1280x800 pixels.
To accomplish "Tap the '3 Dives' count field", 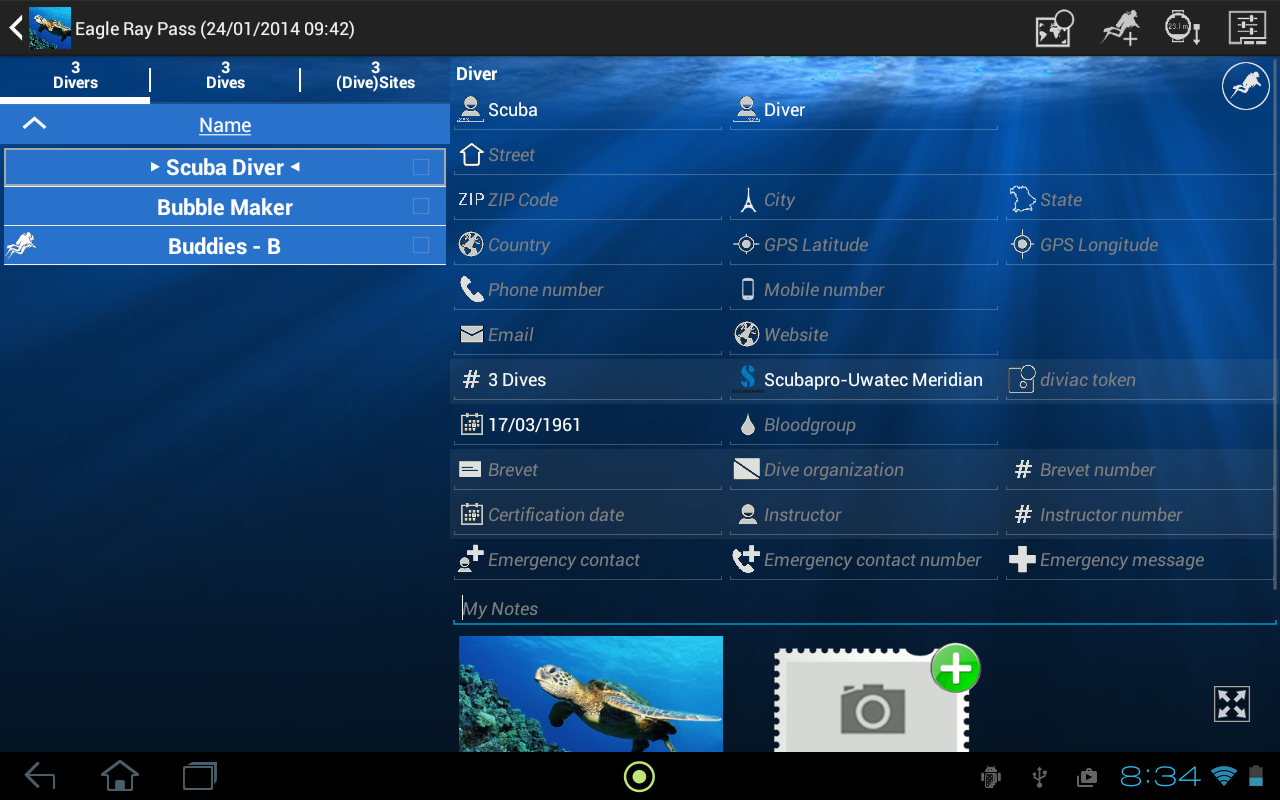I will point(588,380).
